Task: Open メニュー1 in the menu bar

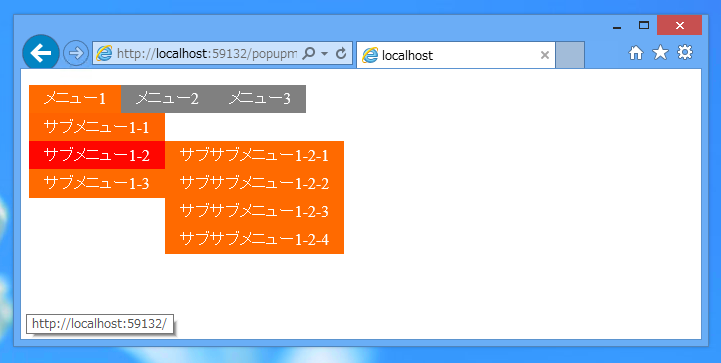Action: 75,98
